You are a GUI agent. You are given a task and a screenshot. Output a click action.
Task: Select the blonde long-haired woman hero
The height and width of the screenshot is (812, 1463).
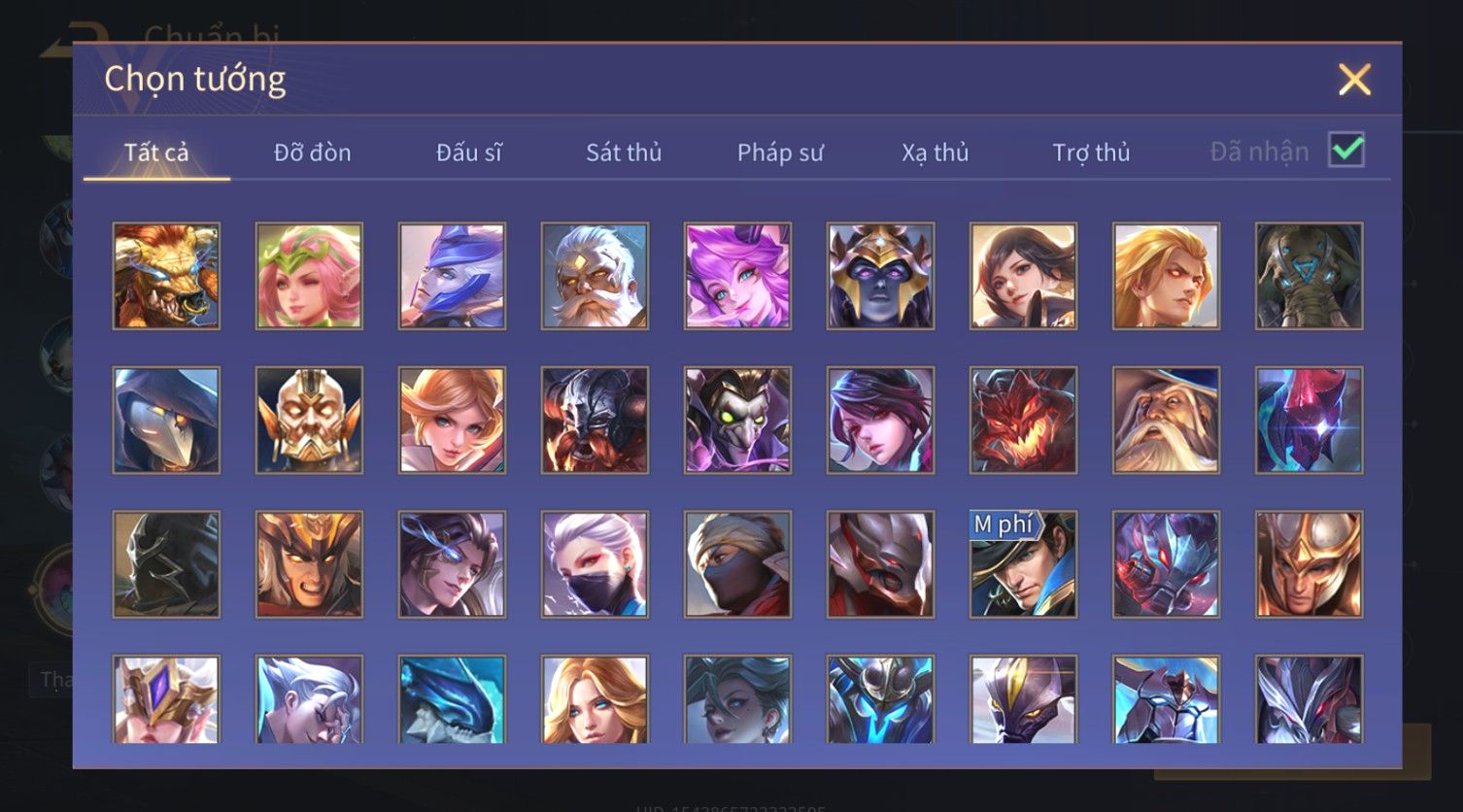click(x=595, y=700)
